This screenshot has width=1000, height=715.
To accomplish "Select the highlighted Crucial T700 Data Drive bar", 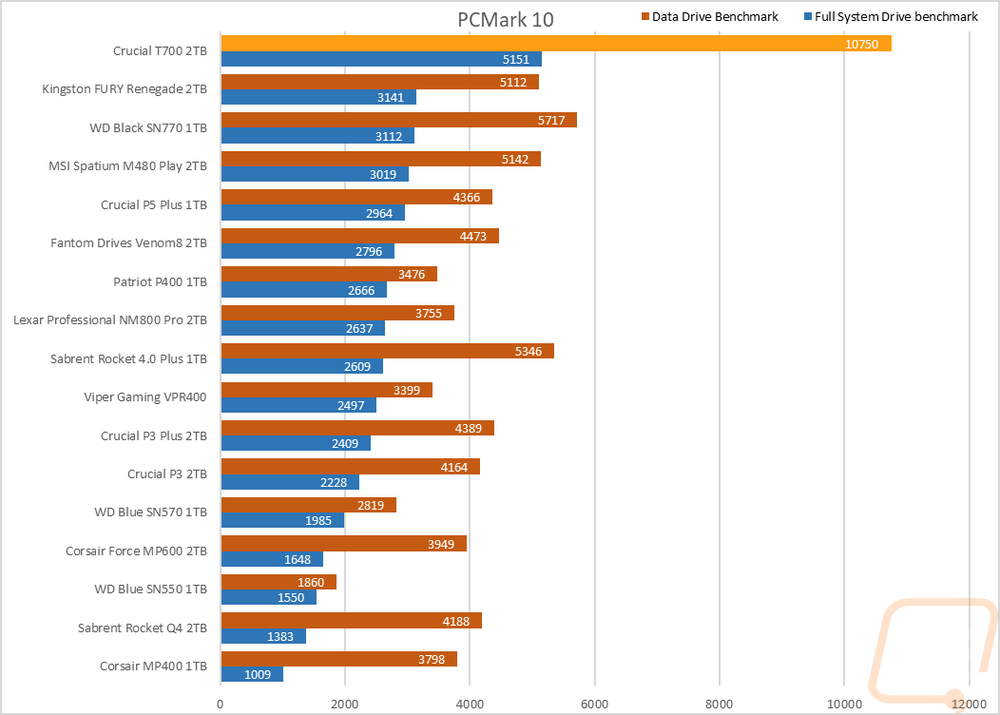I will [556, 43].
